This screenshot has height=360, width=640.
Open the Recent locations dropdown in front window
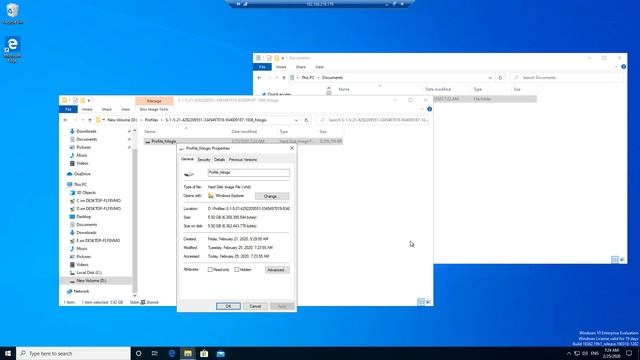82,120
